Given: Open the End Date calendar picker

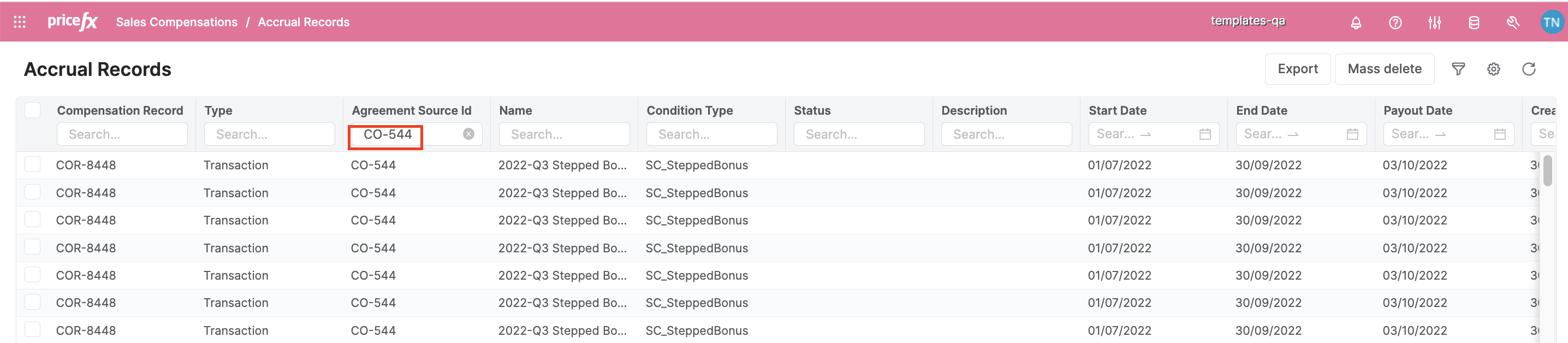Looking at the screenshot, I should tap(1352, 134).
